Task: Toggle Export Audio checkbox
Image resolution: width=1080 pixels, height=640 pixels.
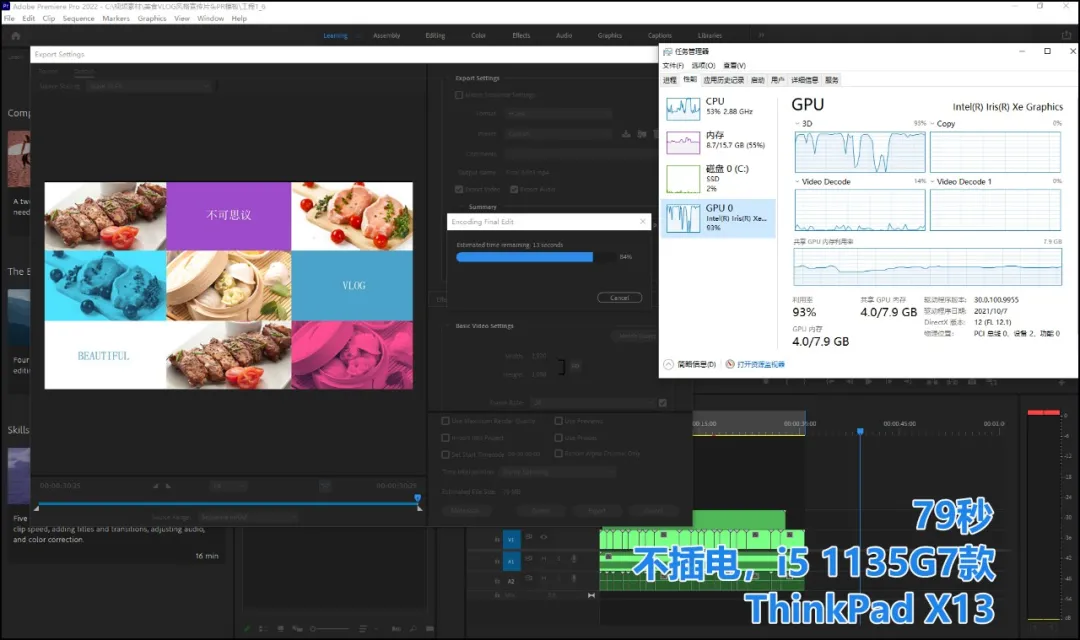Action: coord(514,189)
